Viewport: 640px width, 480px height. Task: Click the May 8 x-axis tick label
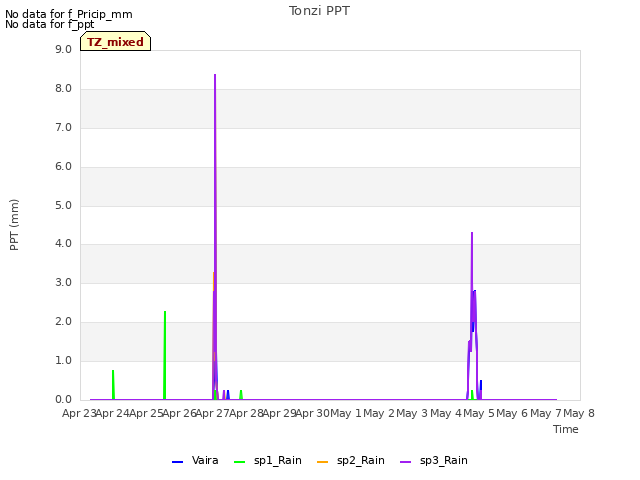579,413
